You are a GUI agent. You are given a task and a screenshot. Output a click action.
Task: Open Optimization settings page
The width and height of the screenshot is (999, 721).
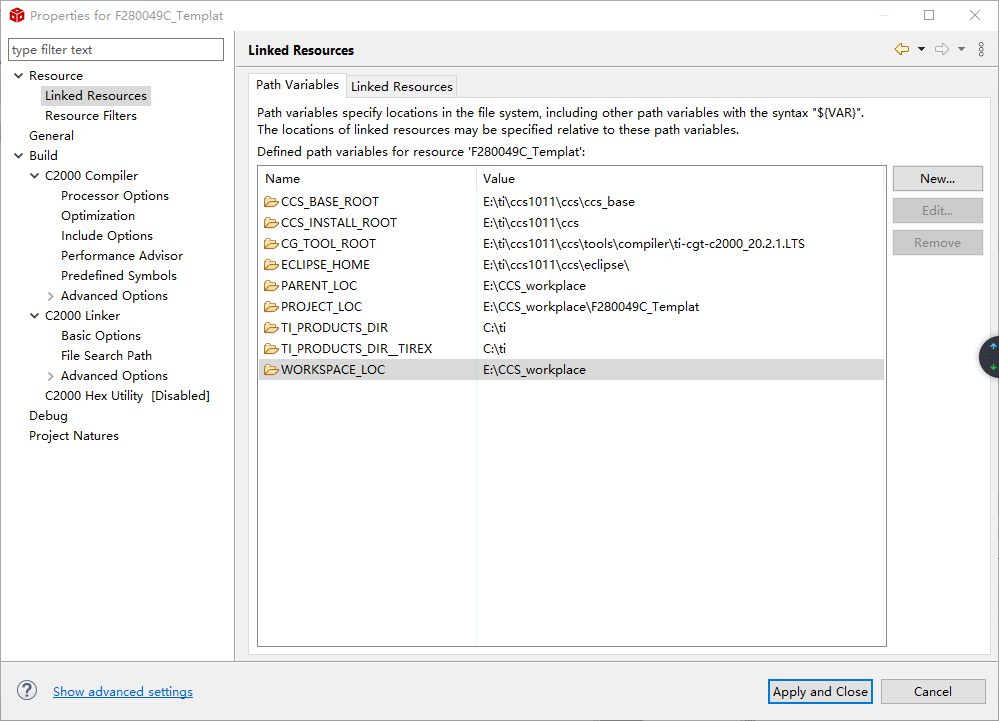98,216
